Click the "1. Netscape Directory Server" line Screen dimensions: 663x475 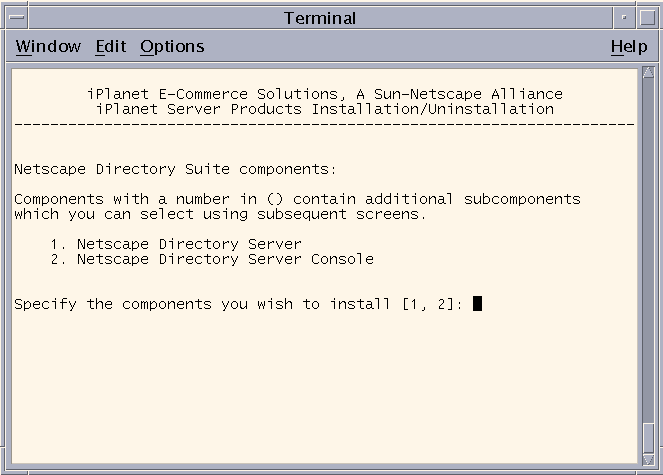[x=176, y=244]
